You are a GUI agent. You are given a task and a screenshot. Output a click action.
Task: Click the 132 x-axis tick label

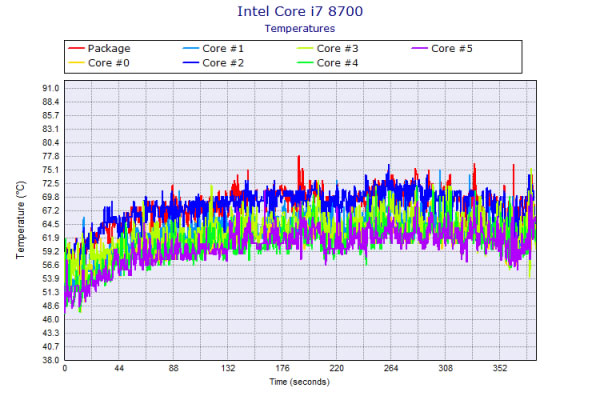point(228,368)
